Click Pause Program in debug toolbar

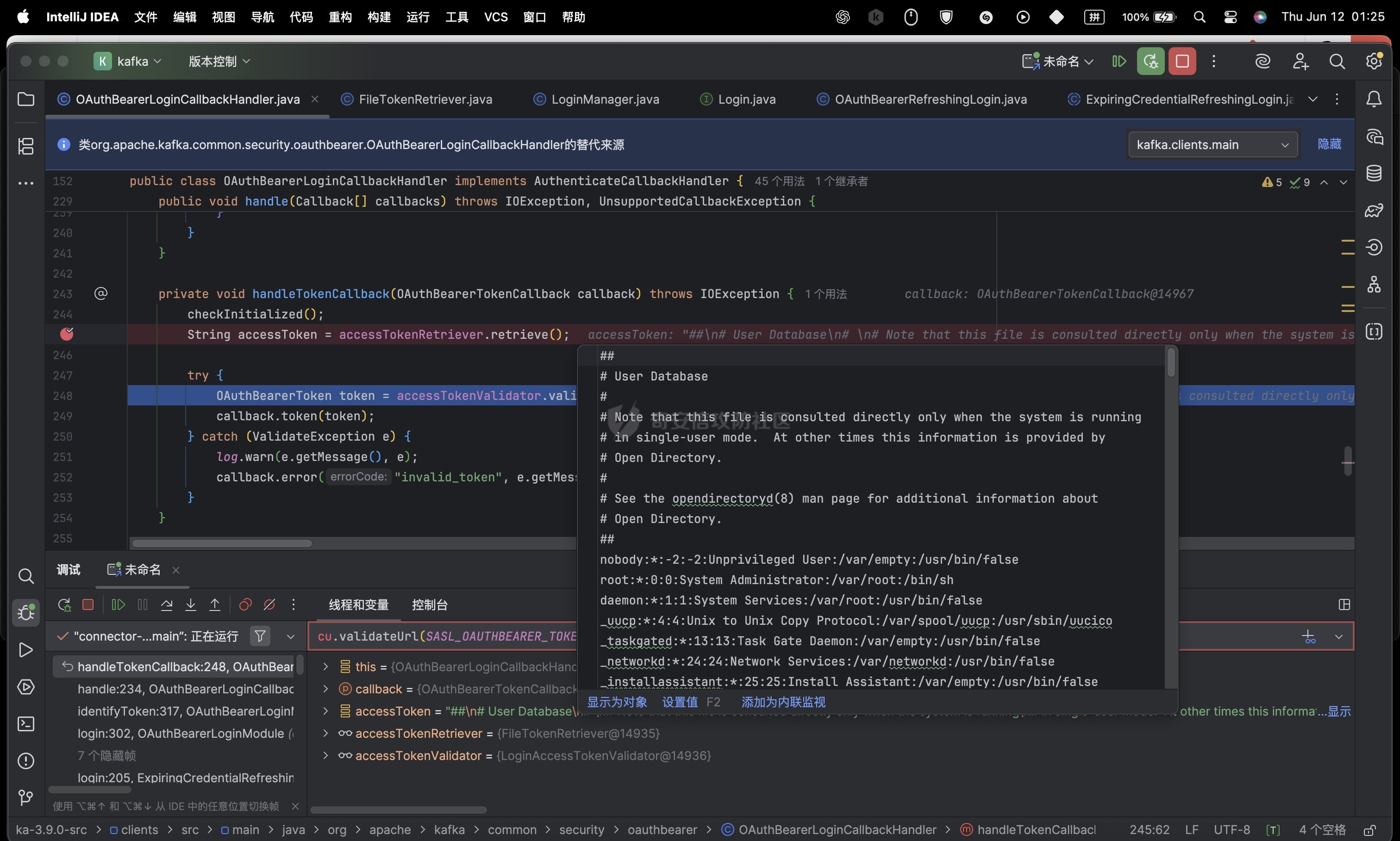[142, 604]
